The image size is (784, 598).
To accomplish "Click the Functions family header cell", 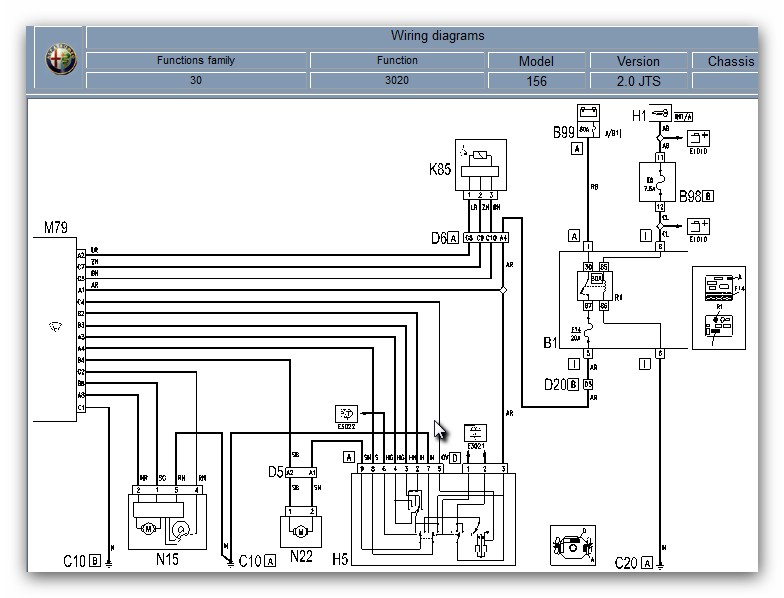I will click(196, 61).
